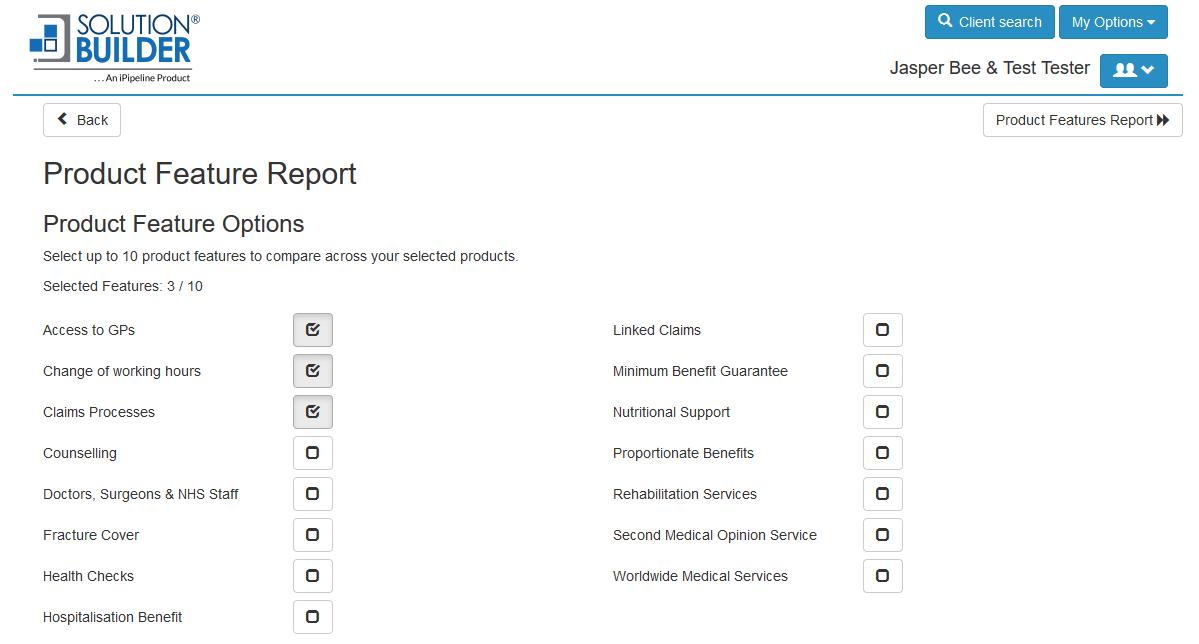Check Minimum Benefit Guarantee
Image resolution: width=1199 pixels, height=644 pixels.
[x=882, y=371]
